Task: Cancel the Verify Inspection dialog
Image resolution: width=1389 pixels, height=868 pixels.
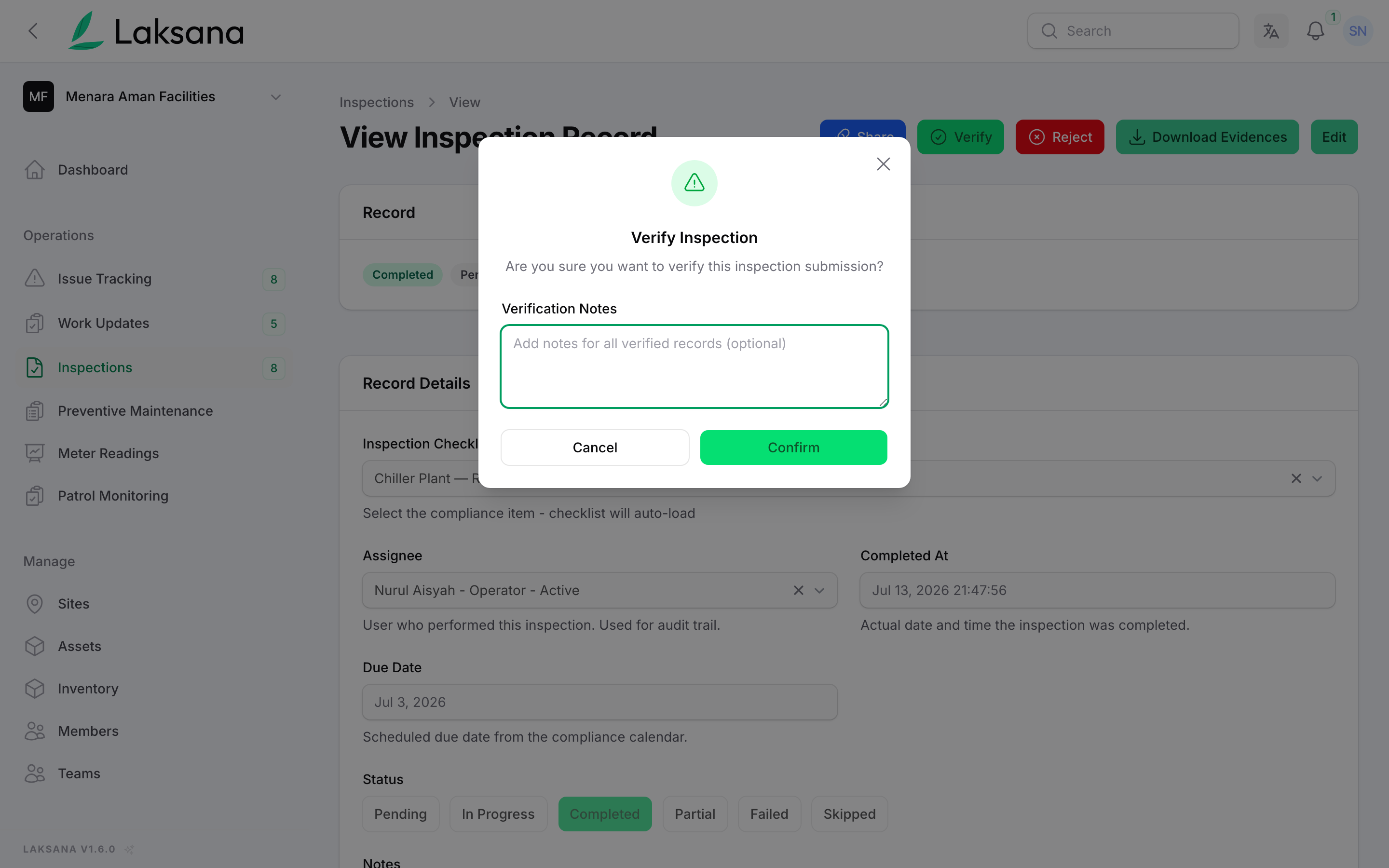Action: pyautogui.click(x=595, y=447)
